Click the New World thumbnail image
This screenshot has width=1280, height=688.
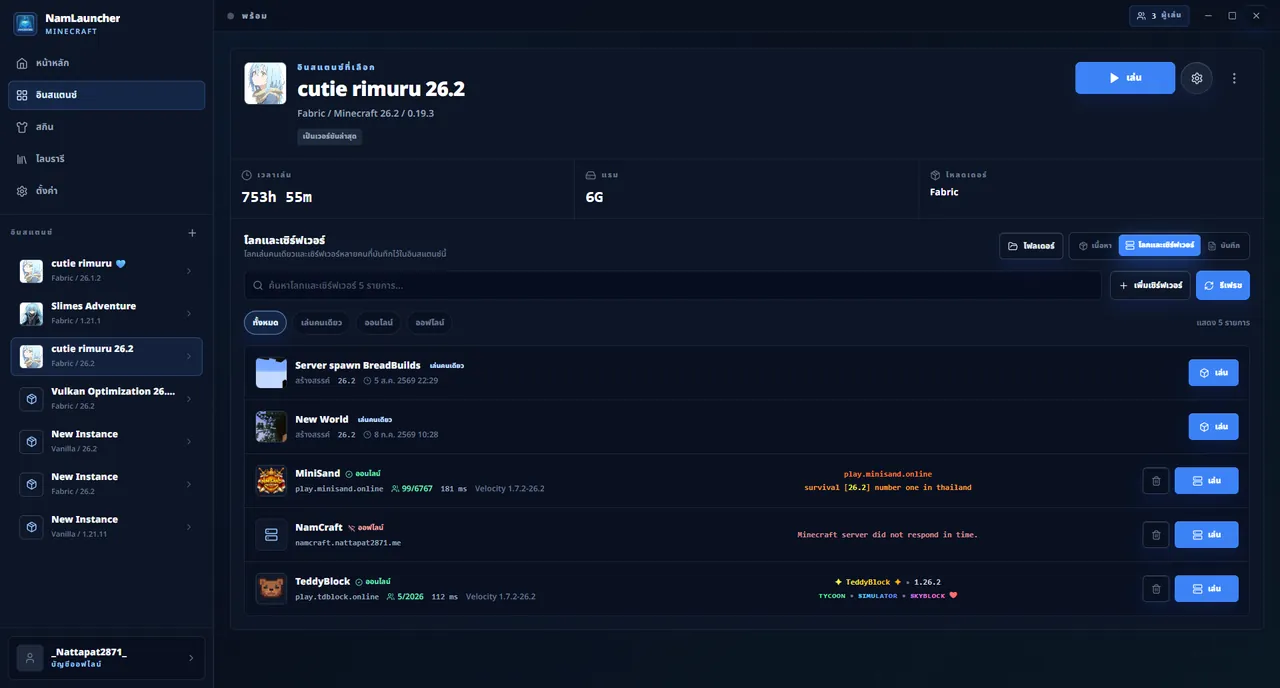271,427
